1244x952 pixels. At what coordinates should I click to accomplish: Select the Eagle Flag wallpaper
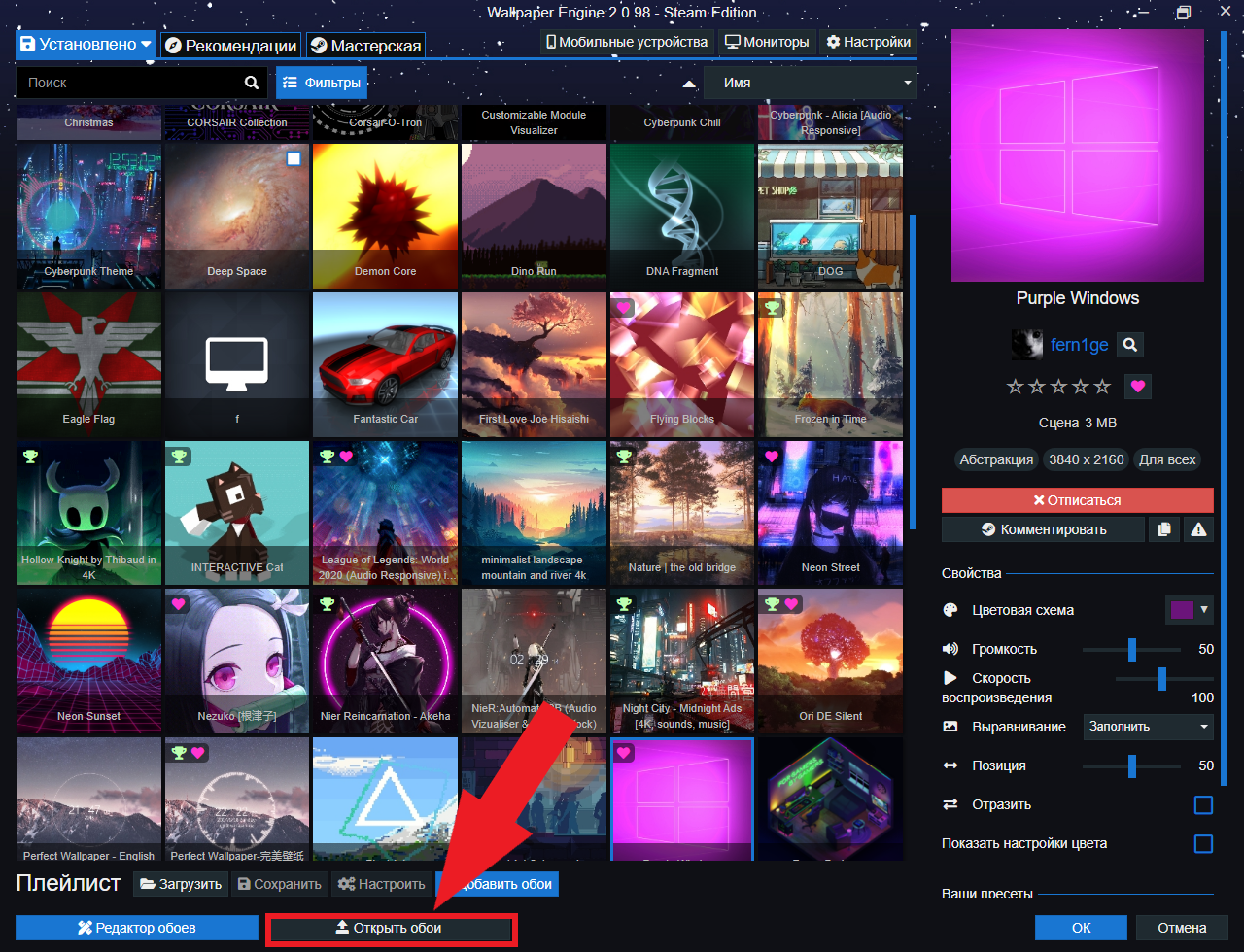point(89,365)
